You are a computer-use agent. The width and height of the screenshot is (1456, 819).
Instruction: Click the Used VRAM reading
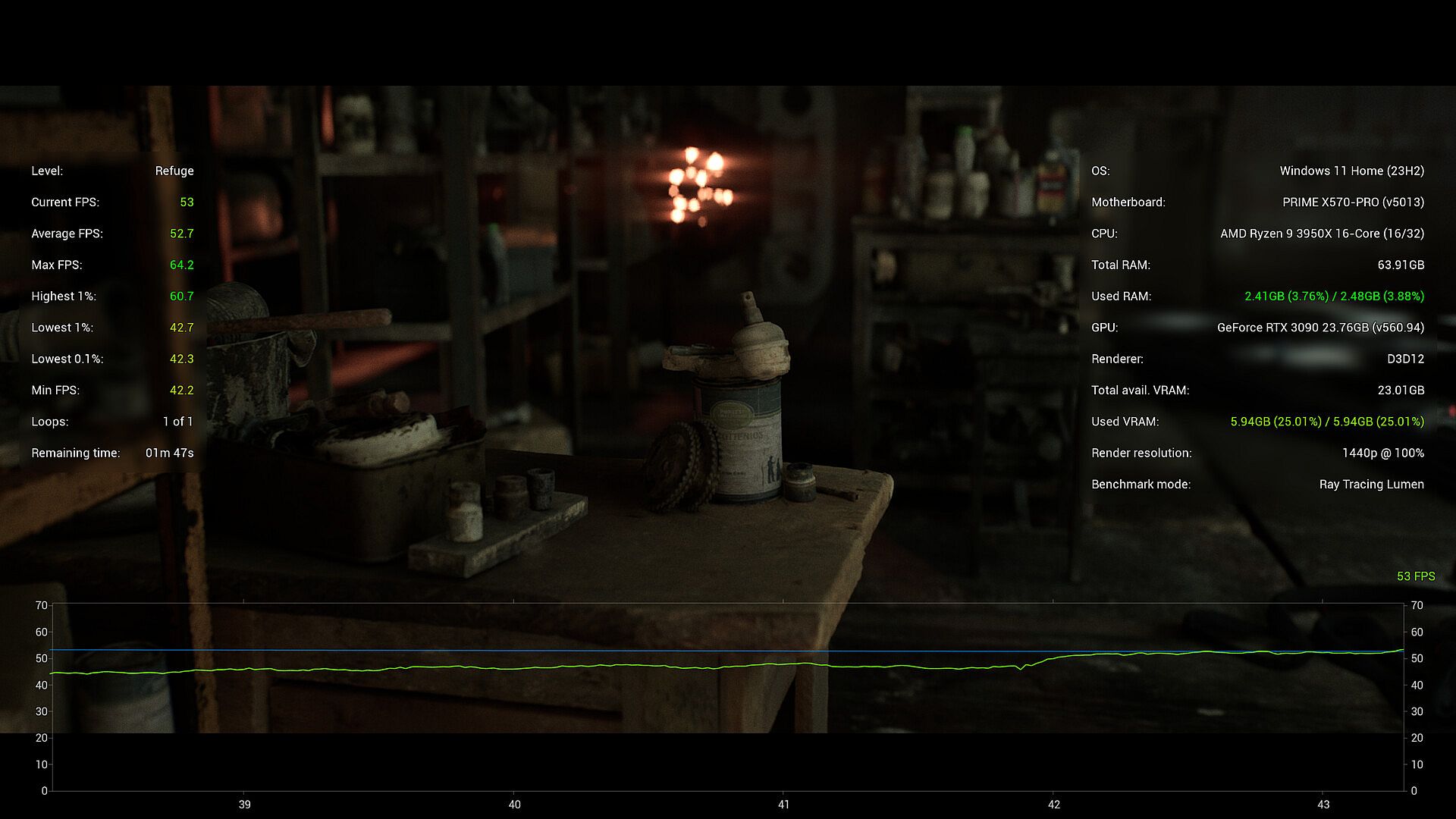click(1326, 422)
